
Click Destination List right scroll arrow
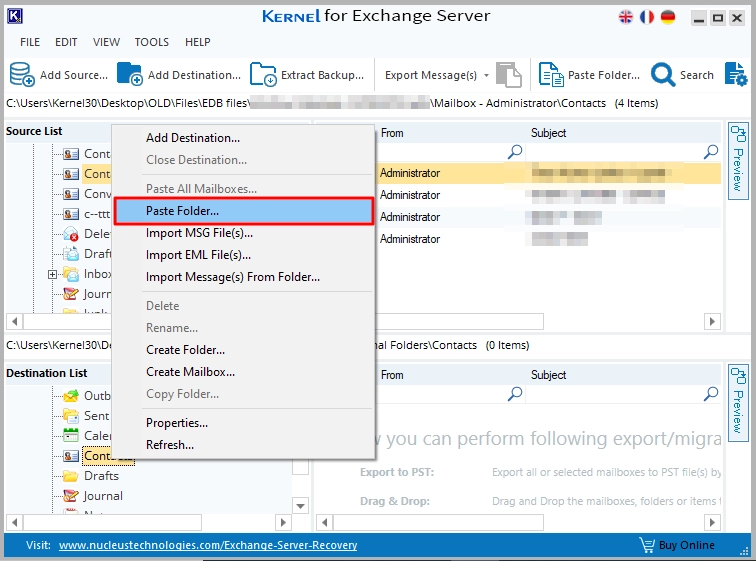[x=283, y=522]
